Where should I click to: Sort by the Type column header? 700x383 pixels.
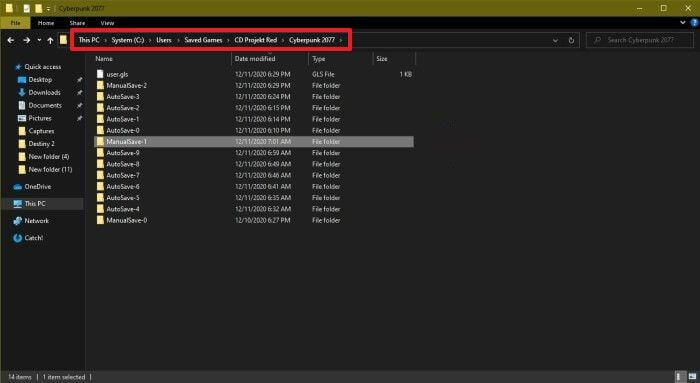[x=319, y=58]
